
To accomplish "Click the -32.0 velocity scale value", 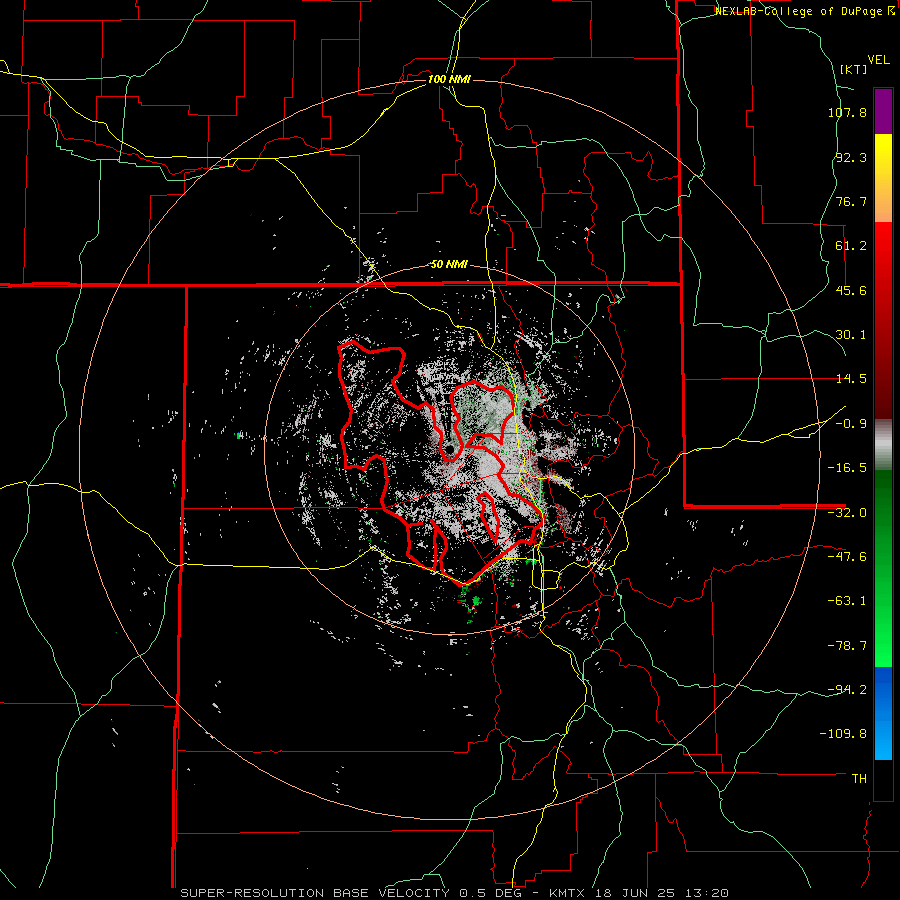I will click(x=847, y=513).
